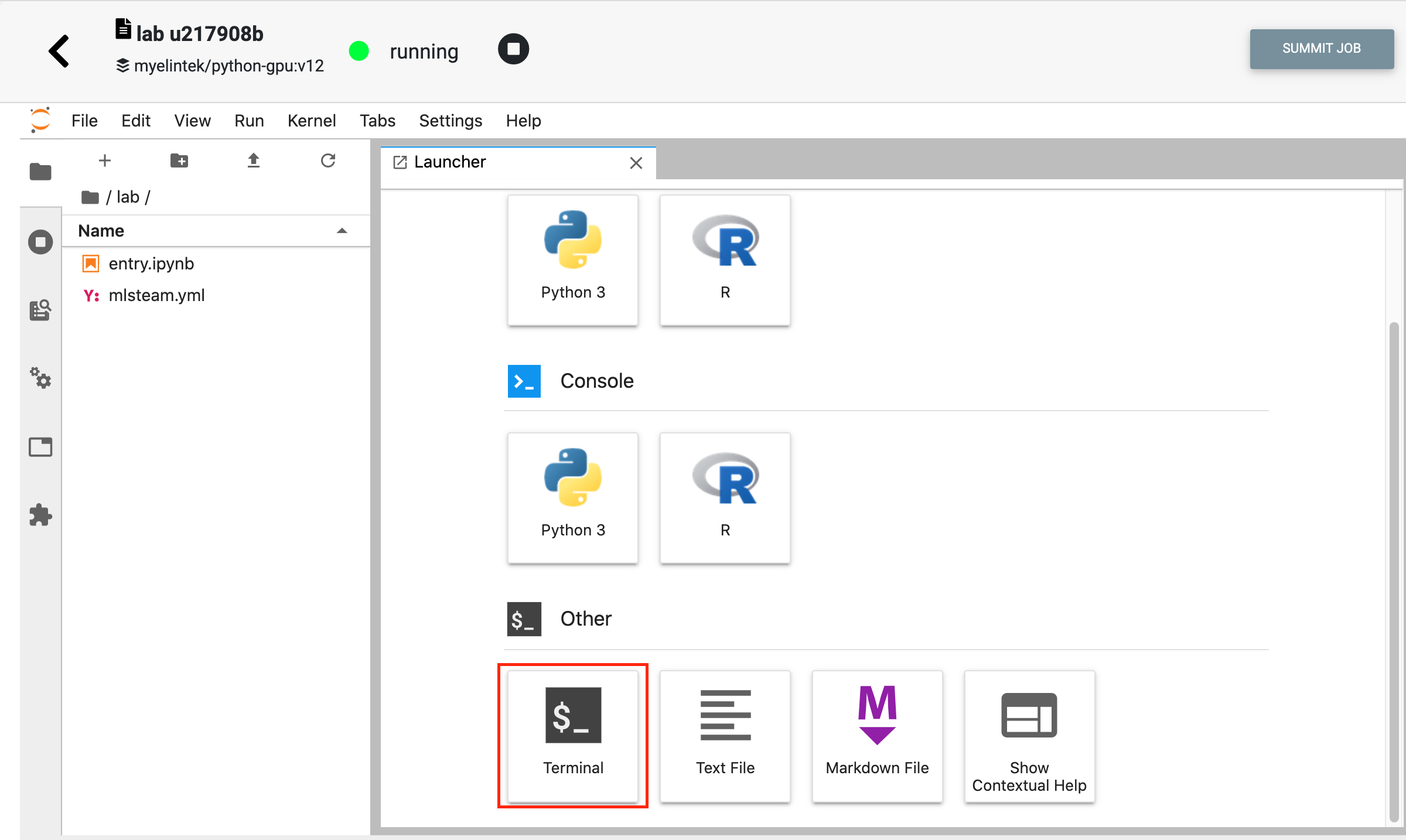Image resolution: width=1406 pixels, height=840 pixels.
Task: Click the root folder icon in breadcrumb
Action: pyautogui.click(x=90, y=197)
